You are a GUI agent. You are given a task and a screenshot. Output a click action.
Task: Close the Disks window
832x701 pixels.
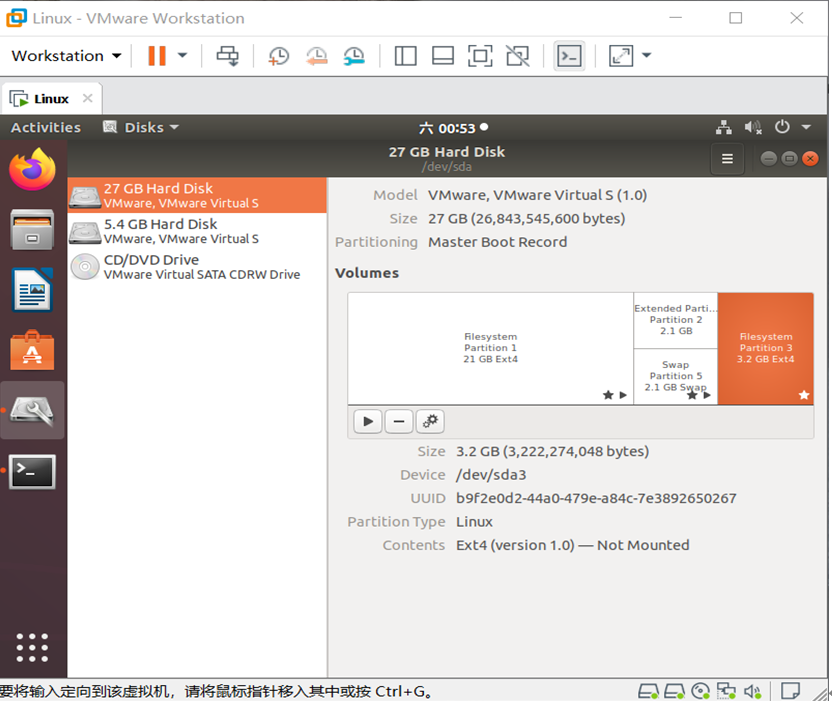pyautogui.click(x=810, y=158)
